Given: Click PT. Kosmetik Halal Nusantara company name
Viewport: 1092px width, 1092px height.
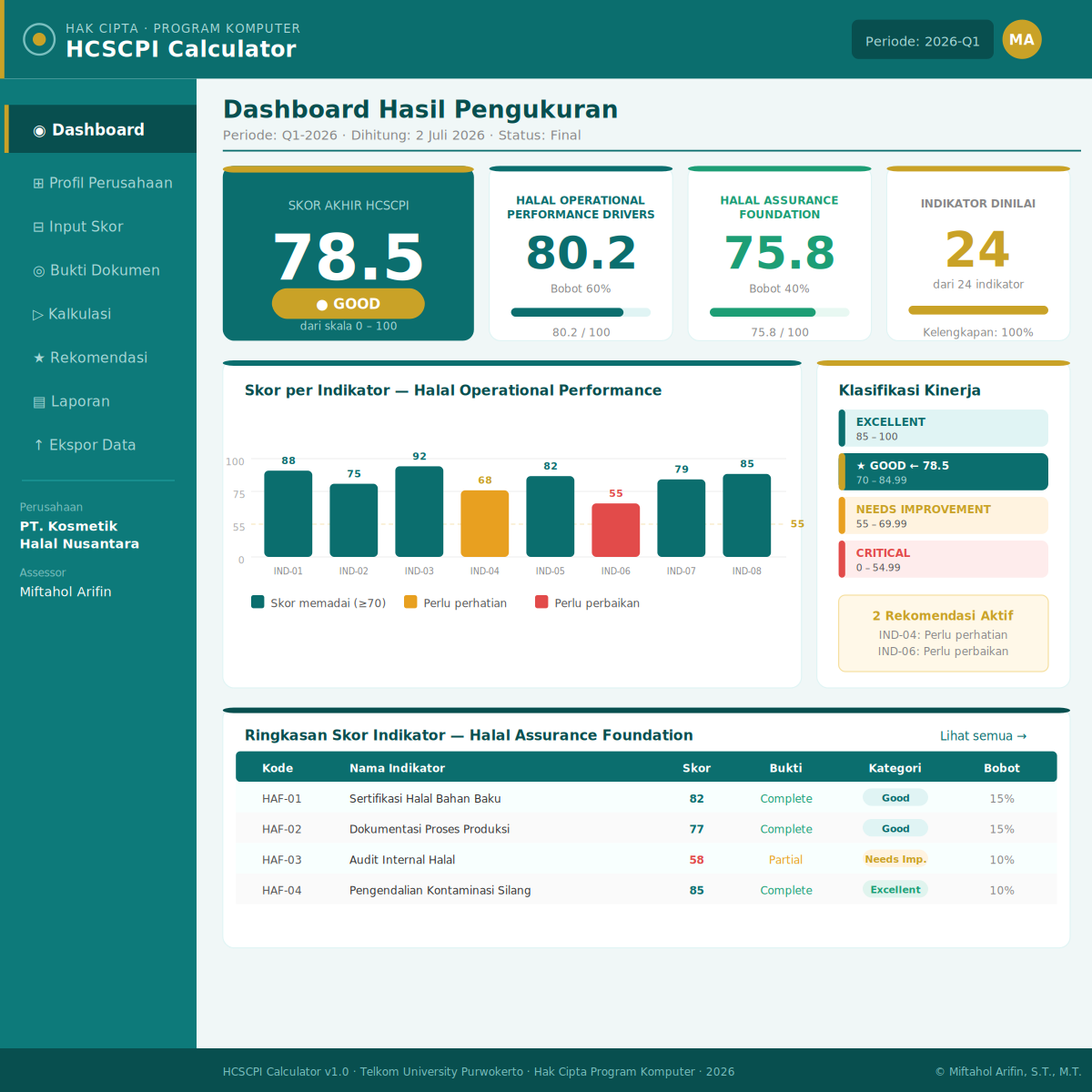Looking at the screenshot, I should (80, 535).
